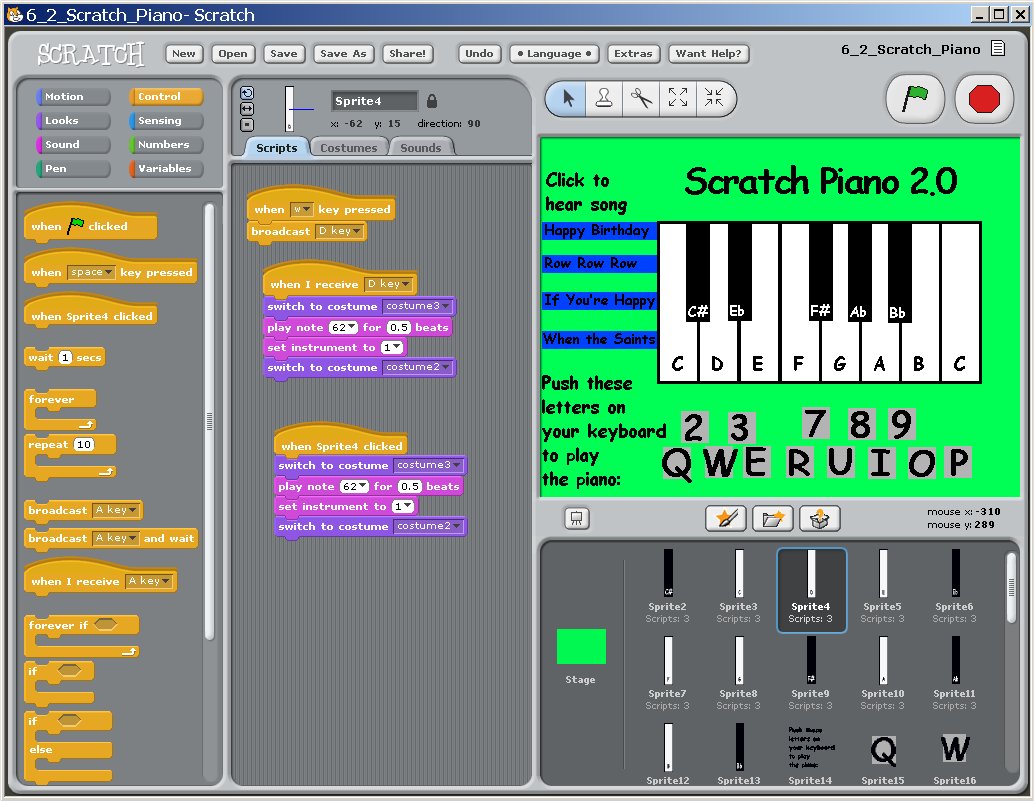
Task: Click the Want Help? button
Action: (708, 53)
